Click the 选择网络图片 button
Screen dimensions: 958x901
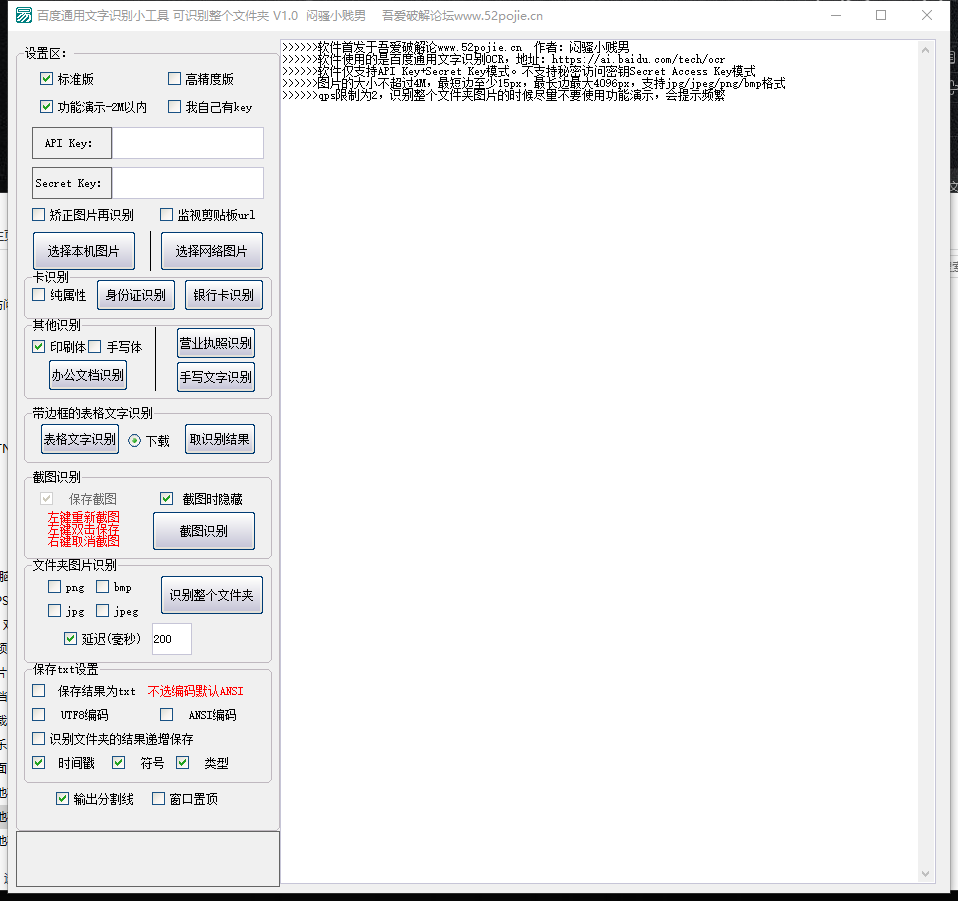pyautogui.click(x=211, y=252)
